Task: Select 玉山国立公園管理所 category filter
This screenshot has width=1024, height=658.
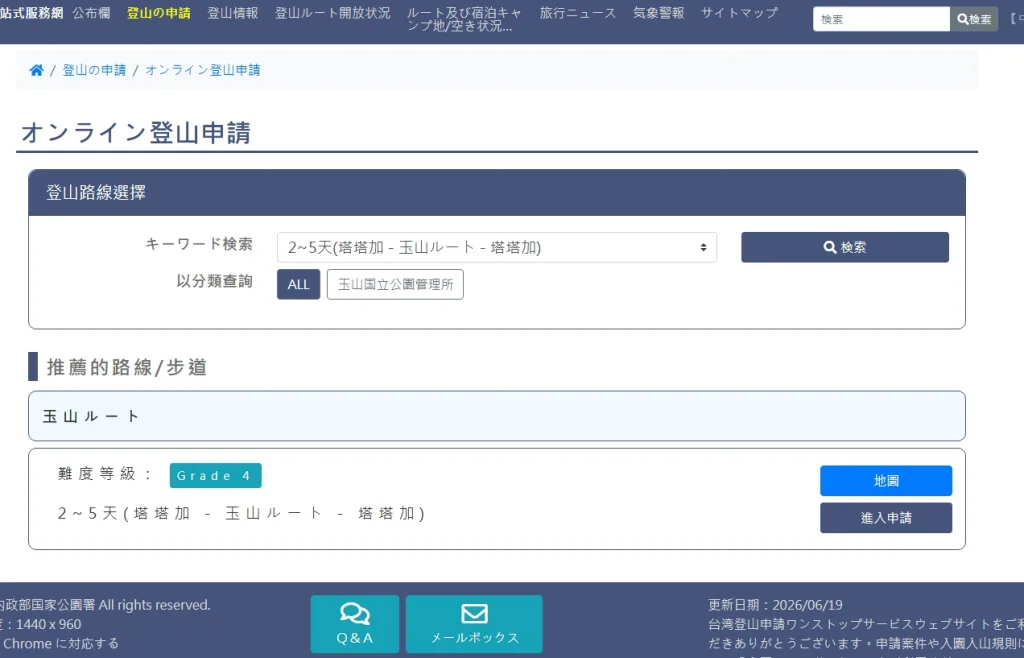Action: tap(395, 285)
